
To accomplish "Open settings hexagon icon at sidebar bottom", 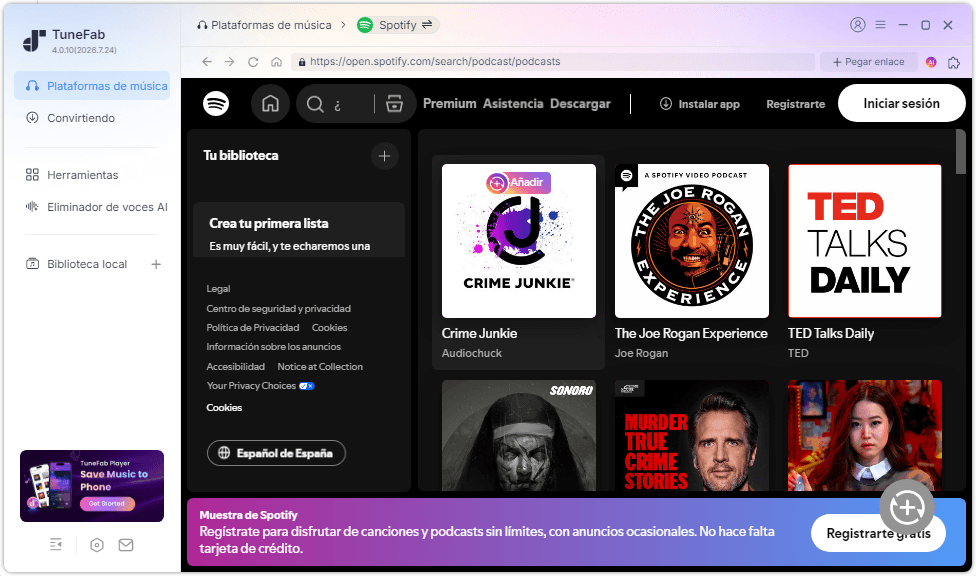I will tap(96, 545).
